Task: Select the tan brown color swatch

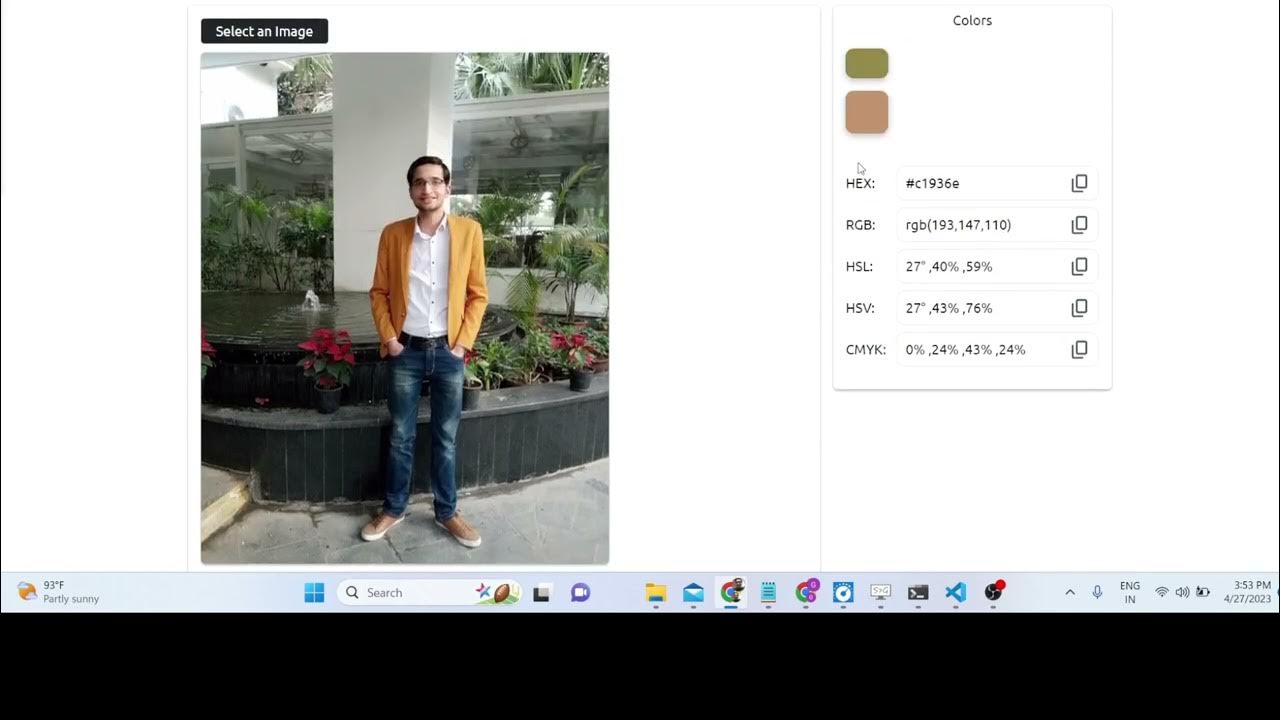Action: [867, 112]
